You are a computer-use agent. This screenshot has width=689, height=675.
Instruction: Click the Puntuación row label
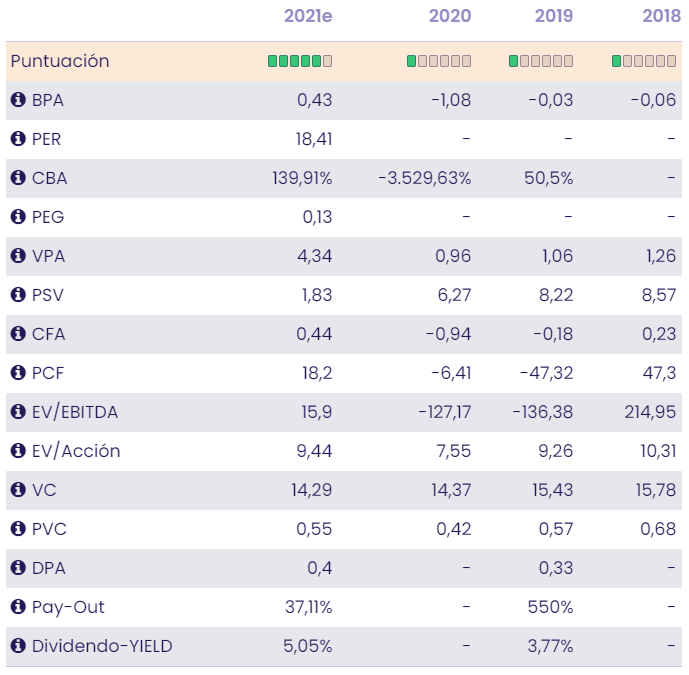point(60,61)
